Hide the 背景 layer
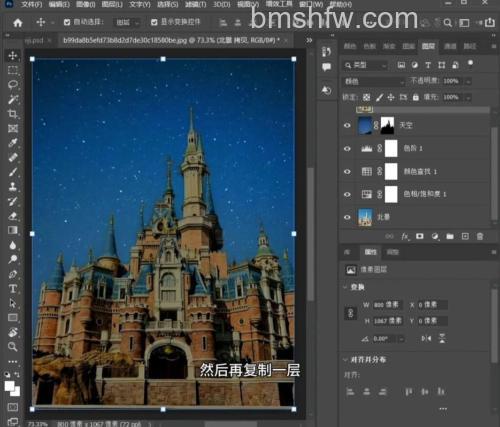Viewport: 500px width, 427px height. 347,217
